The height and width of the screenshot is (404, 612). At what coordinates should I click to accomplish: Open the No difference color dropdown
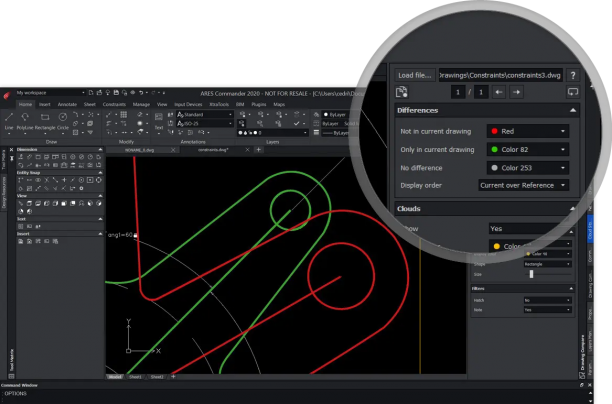point(528,168)
